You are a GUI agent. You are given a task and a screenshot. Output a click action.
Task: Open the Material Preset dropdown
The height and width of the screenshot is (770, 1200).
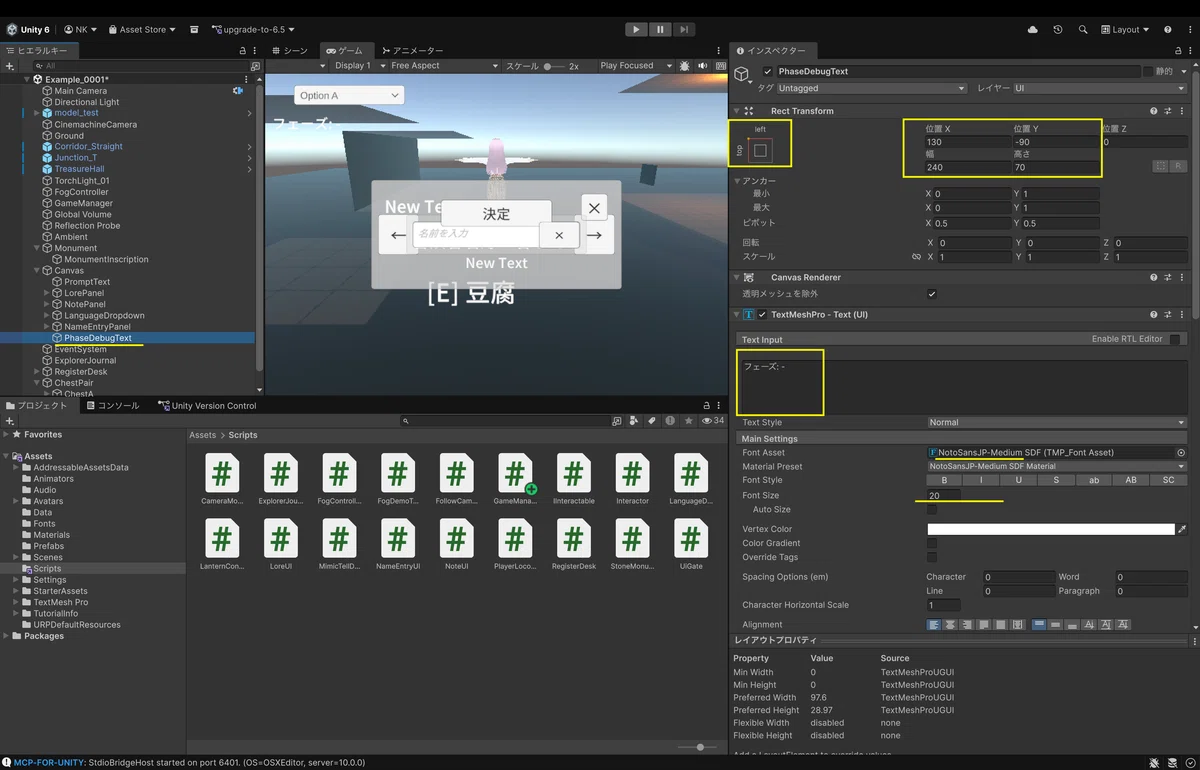[x=1057, y=467]
